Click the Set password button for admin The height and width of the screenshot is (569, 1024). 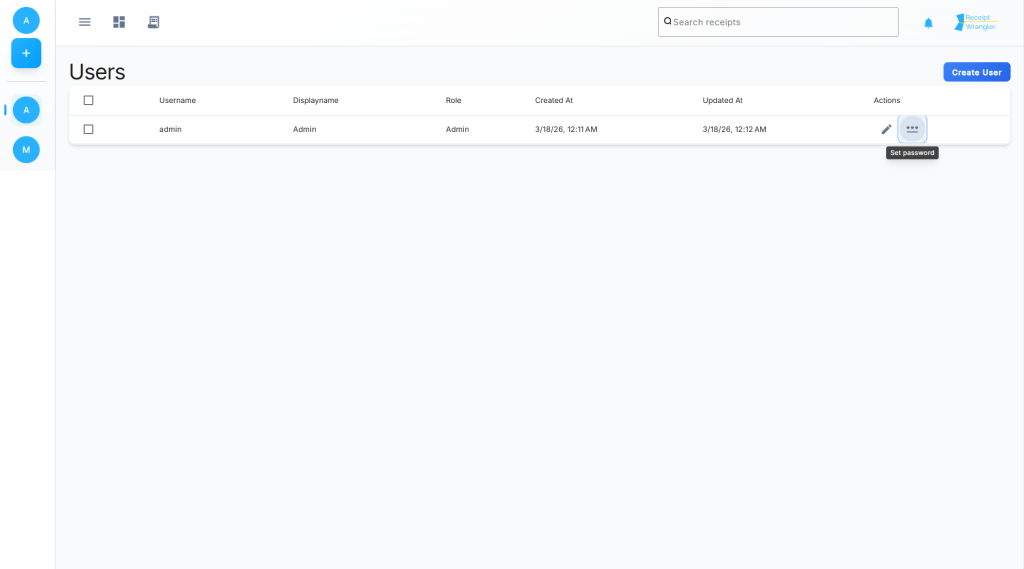pyautogui.click(x=912, y=129)
